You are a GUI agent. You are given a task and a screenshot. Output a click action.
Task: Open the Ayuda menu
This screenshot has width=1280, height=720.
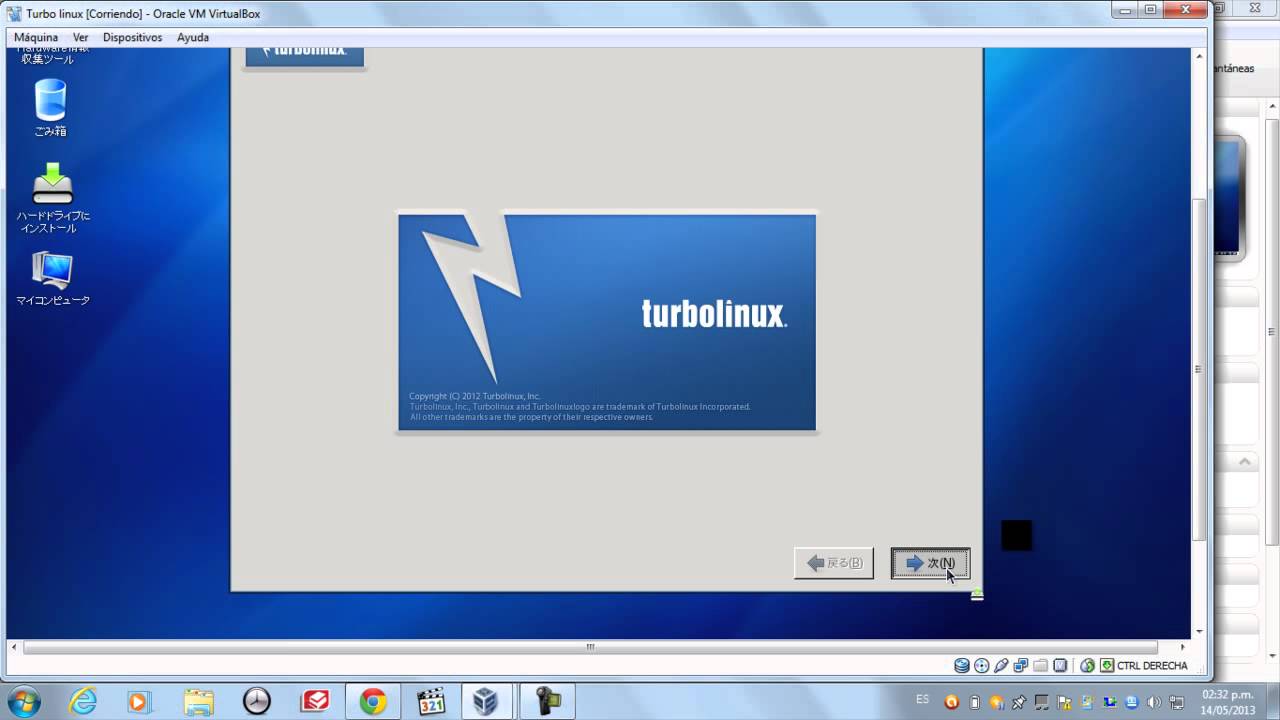click(x=193, y=37)
